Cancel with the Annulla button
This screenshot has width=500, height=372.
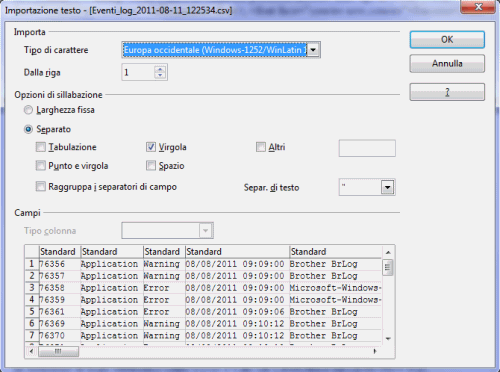click(447, 63)
